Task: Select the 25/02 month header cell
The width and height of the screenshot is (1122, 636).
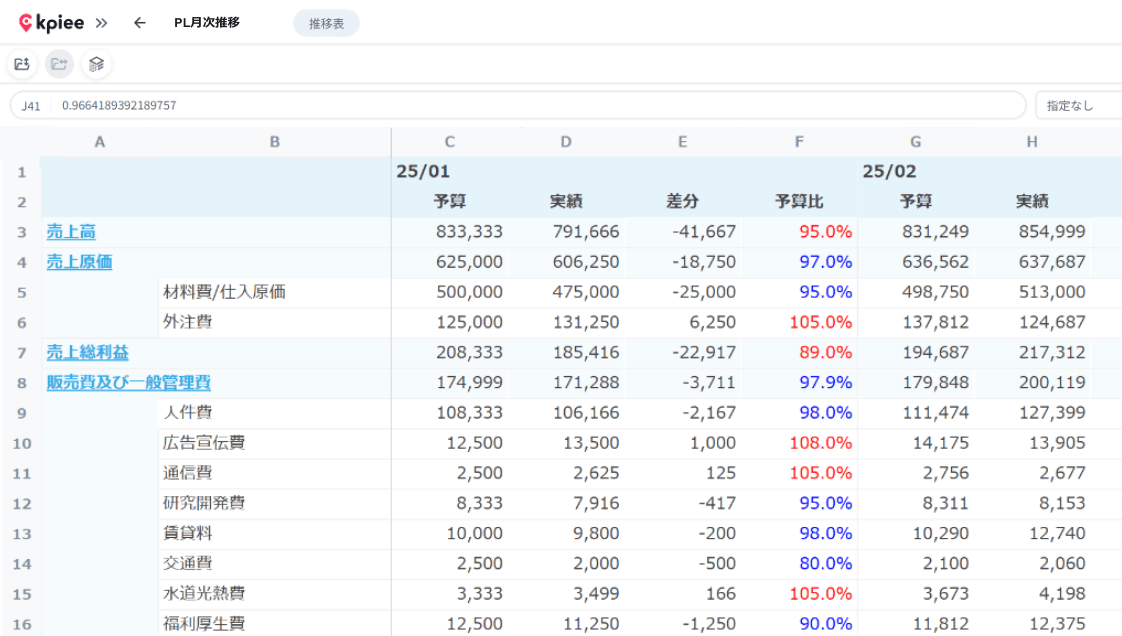Action: pos(889,172)
